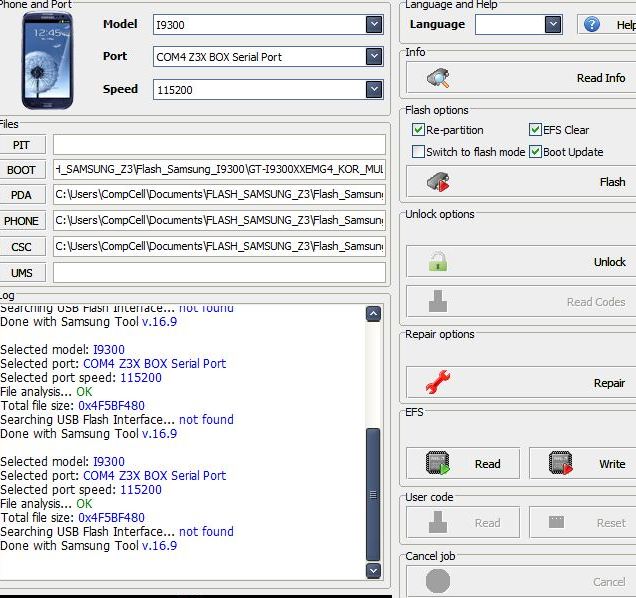Check Switch to flash mode option

418,152
